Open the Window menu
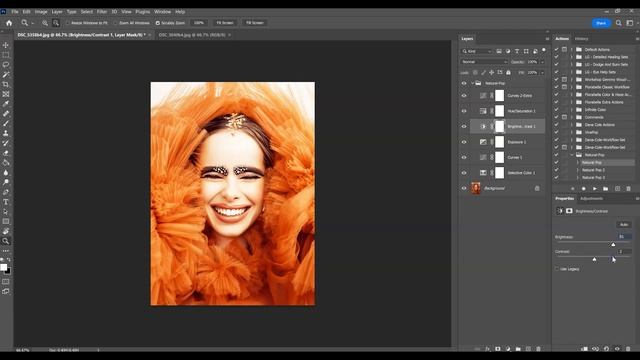 [x=162, y=12]
